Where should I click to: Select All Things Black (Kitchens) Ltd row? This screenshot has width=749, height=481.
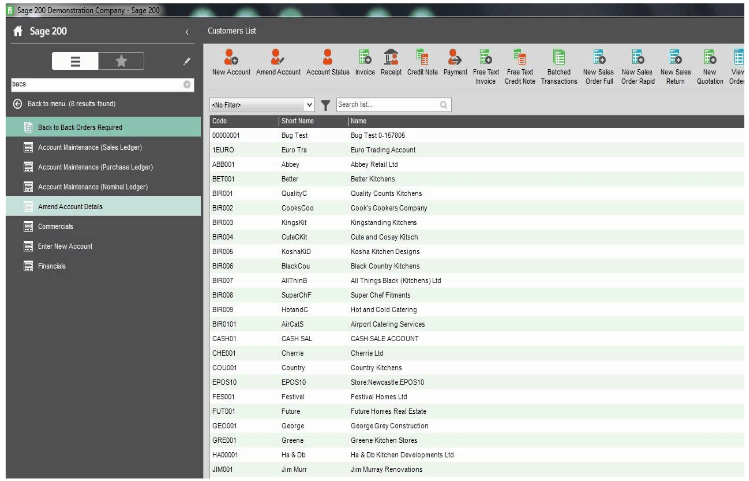[477, 281]
